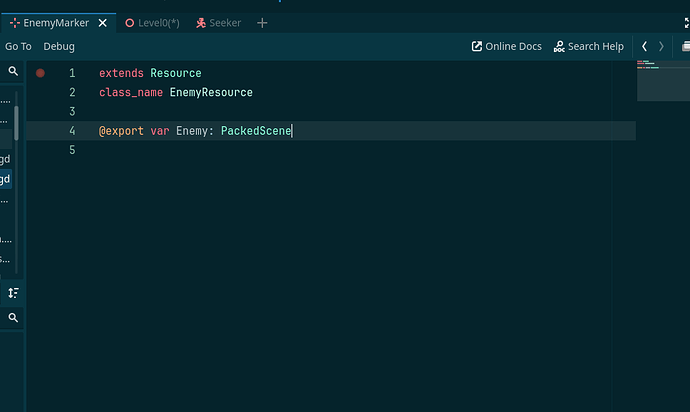Click the EnemyMarker tab node icon

(15, 23)
